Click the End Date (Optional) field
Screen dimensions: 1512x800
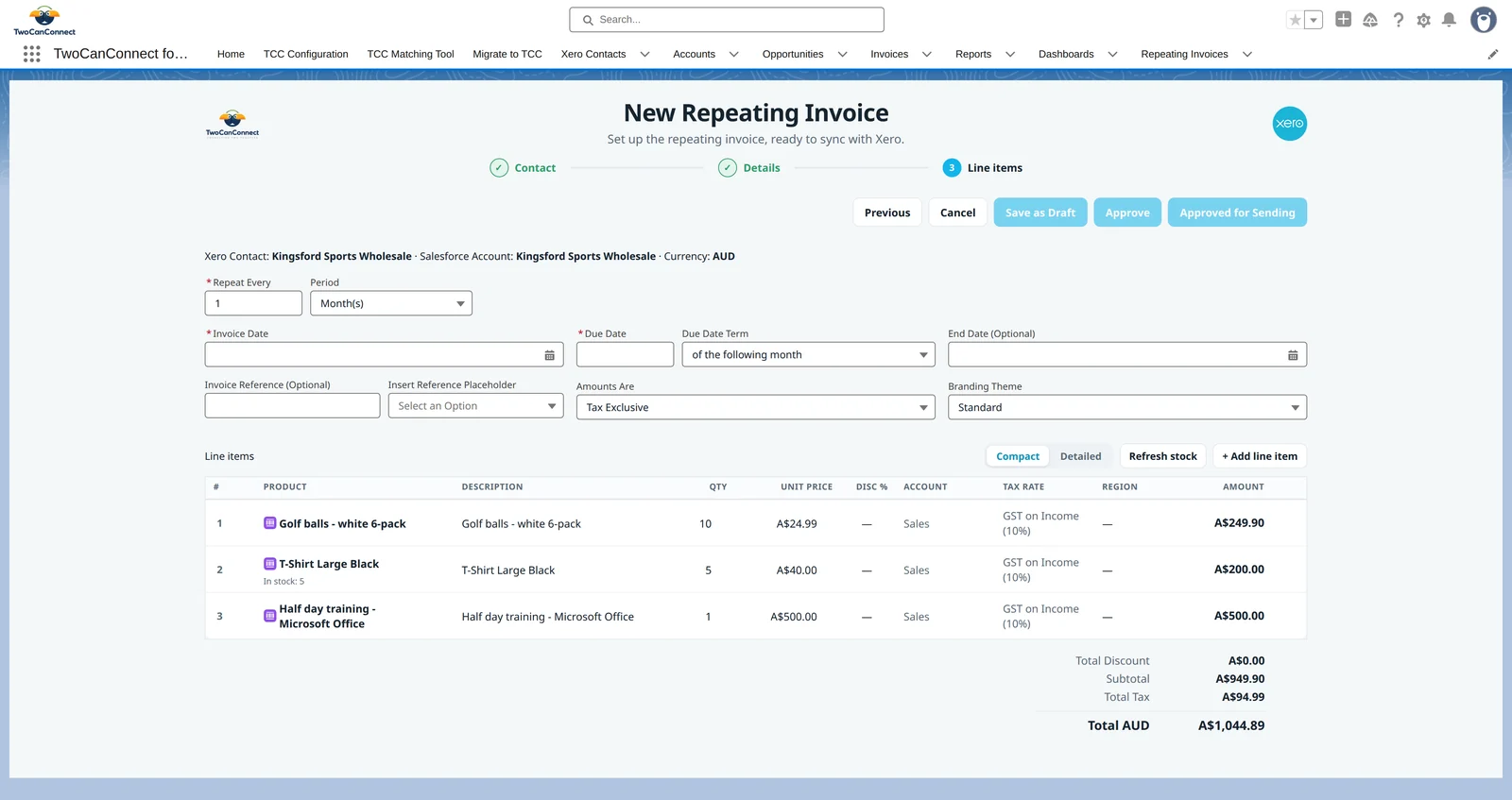1127,355
